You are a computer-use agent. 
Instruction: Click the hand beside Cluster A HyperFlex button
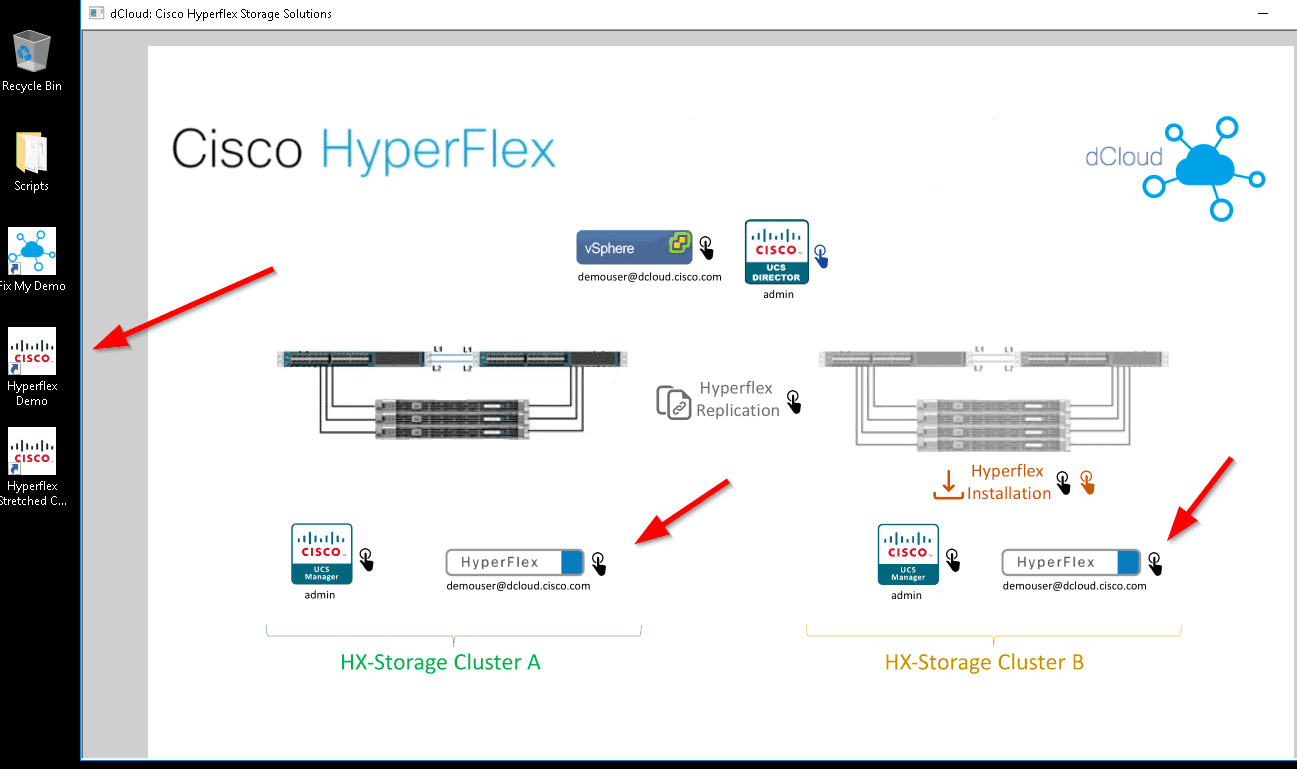pos(599,564)
